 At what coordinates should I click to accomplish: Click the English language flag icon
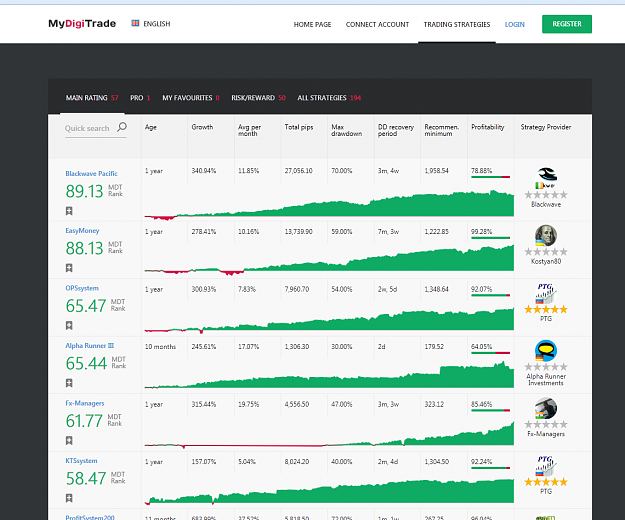136,24
